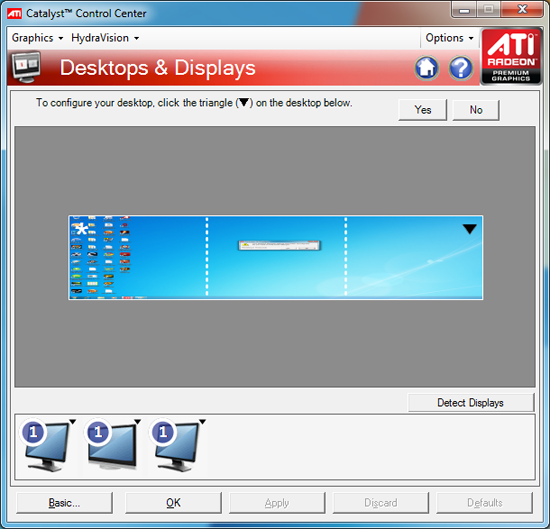The width and height of the screenshot is (550, 529).
Task: Click the Yes button
Action: click(423, 110)
